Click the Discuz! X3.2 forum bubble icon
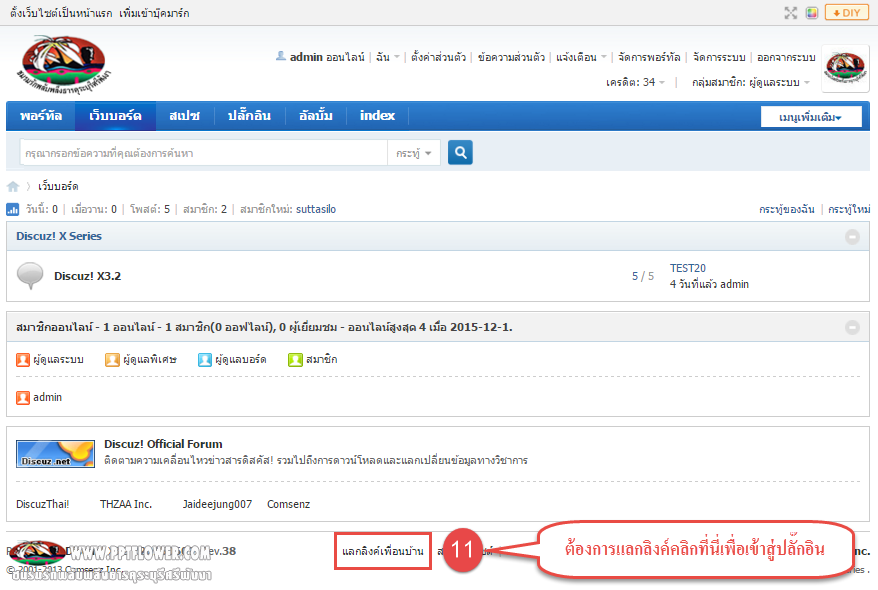The height and width of the screenshot is (590, 878). (30, 275)
